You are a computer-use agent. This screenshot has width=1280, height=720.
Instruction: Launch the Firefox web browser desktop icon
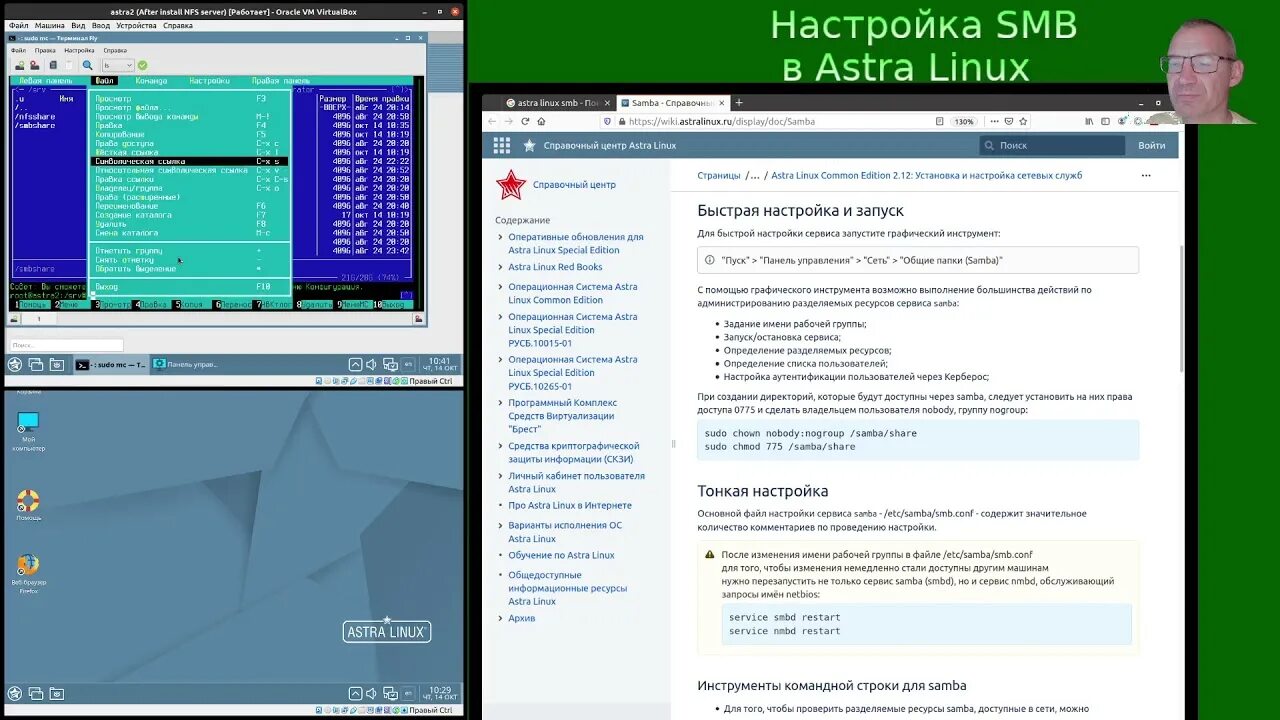pos(28,573)
